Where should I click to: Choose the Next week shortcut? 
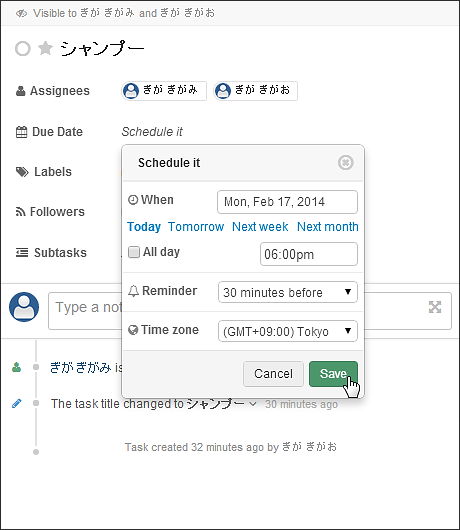pos(260,227)
